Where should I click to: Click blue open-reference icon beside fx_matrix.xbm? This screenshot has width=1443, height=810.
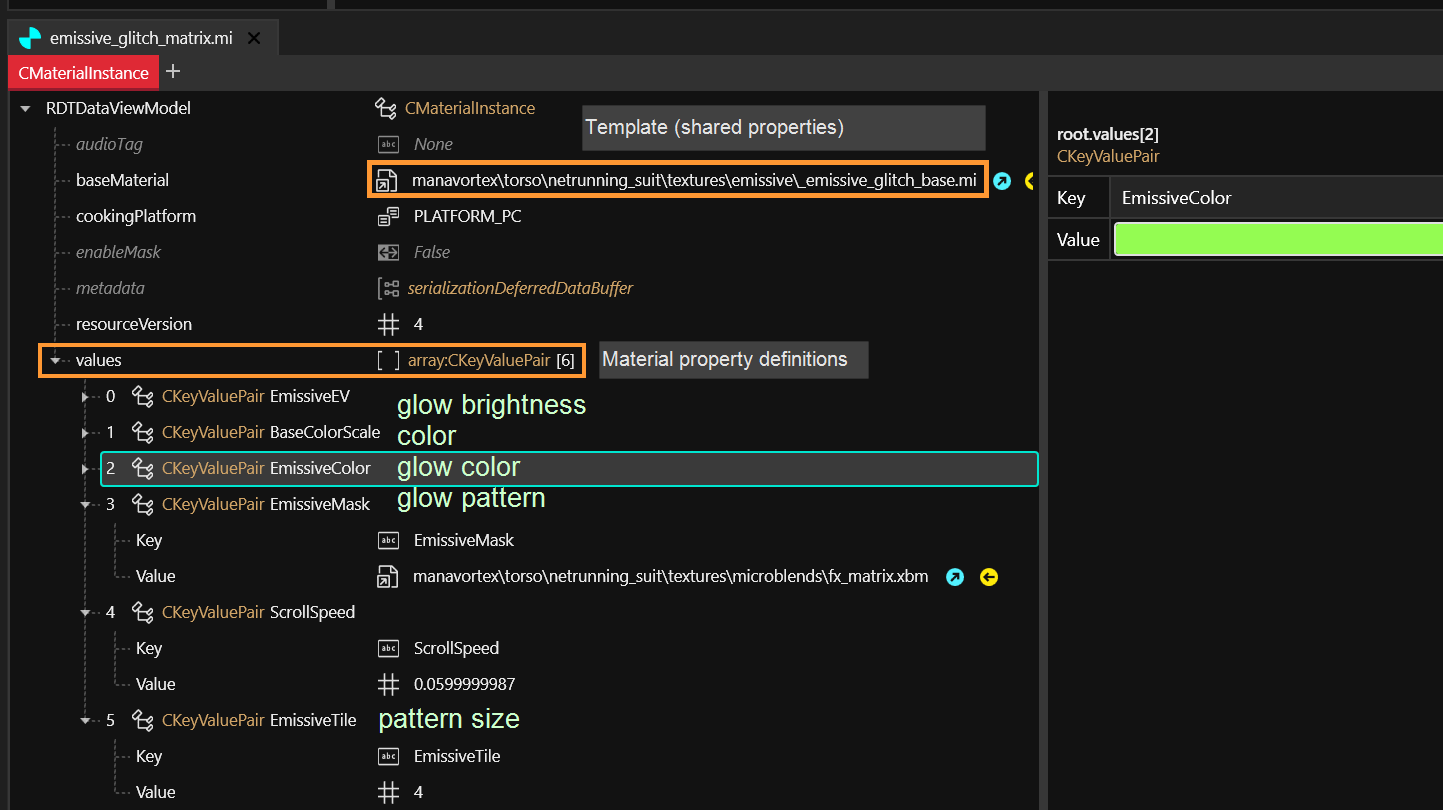point(955,577)
